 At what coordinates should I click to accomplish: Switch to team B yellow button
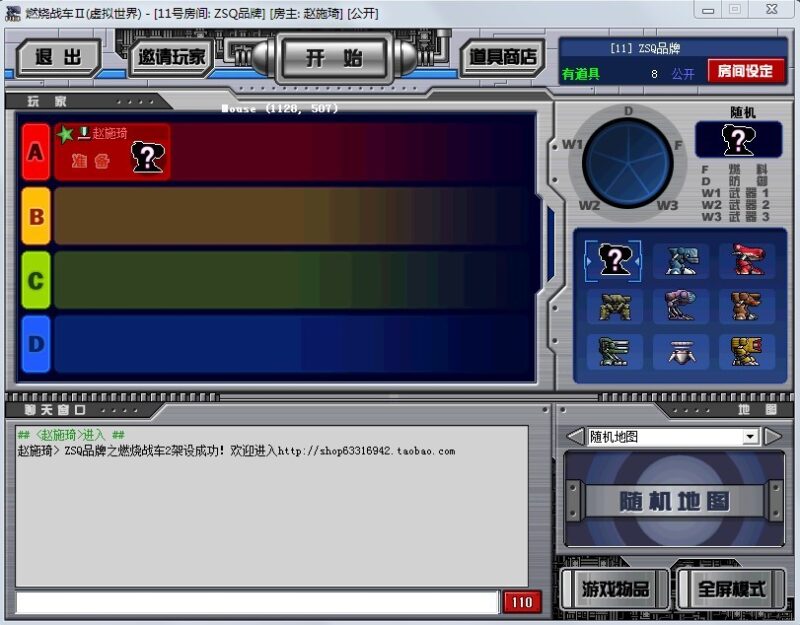36,216
